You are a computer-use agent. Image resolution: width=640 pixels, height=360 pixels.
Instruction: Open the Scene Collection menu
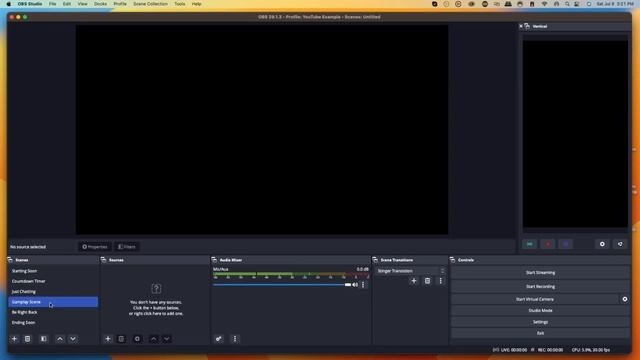[150, 4]
